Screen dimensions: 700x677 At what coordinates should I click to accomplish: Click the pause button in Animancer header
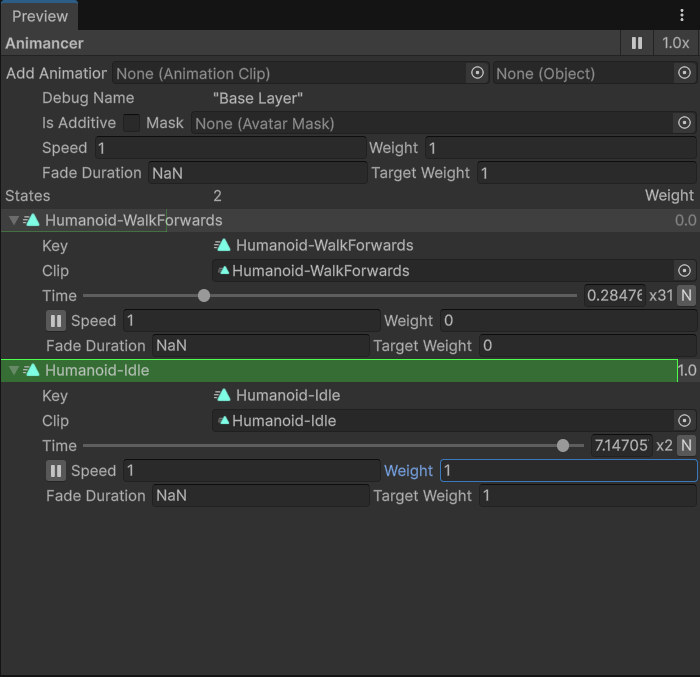[636, 43]
